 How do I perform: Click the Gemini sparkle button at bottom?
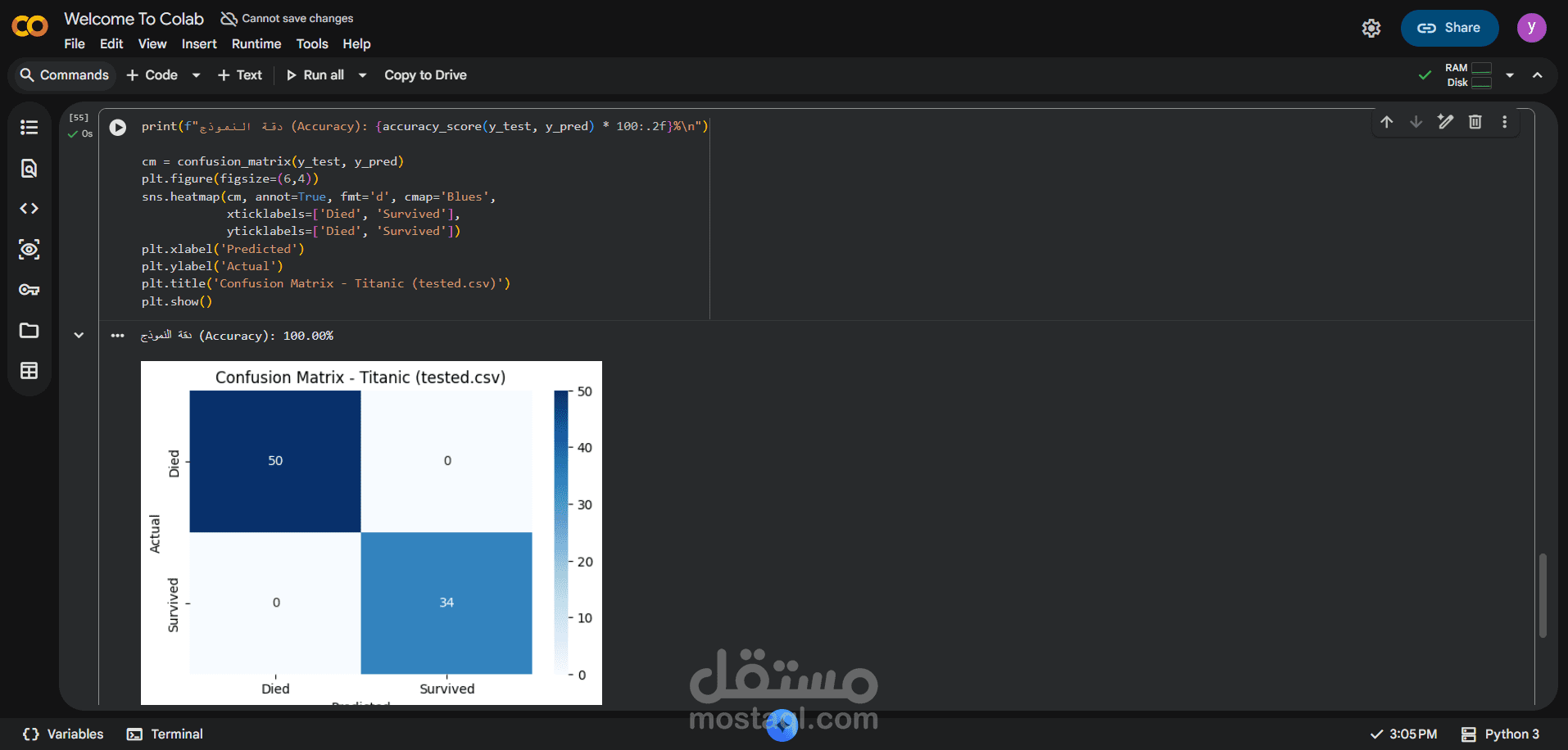coord(782,725)
